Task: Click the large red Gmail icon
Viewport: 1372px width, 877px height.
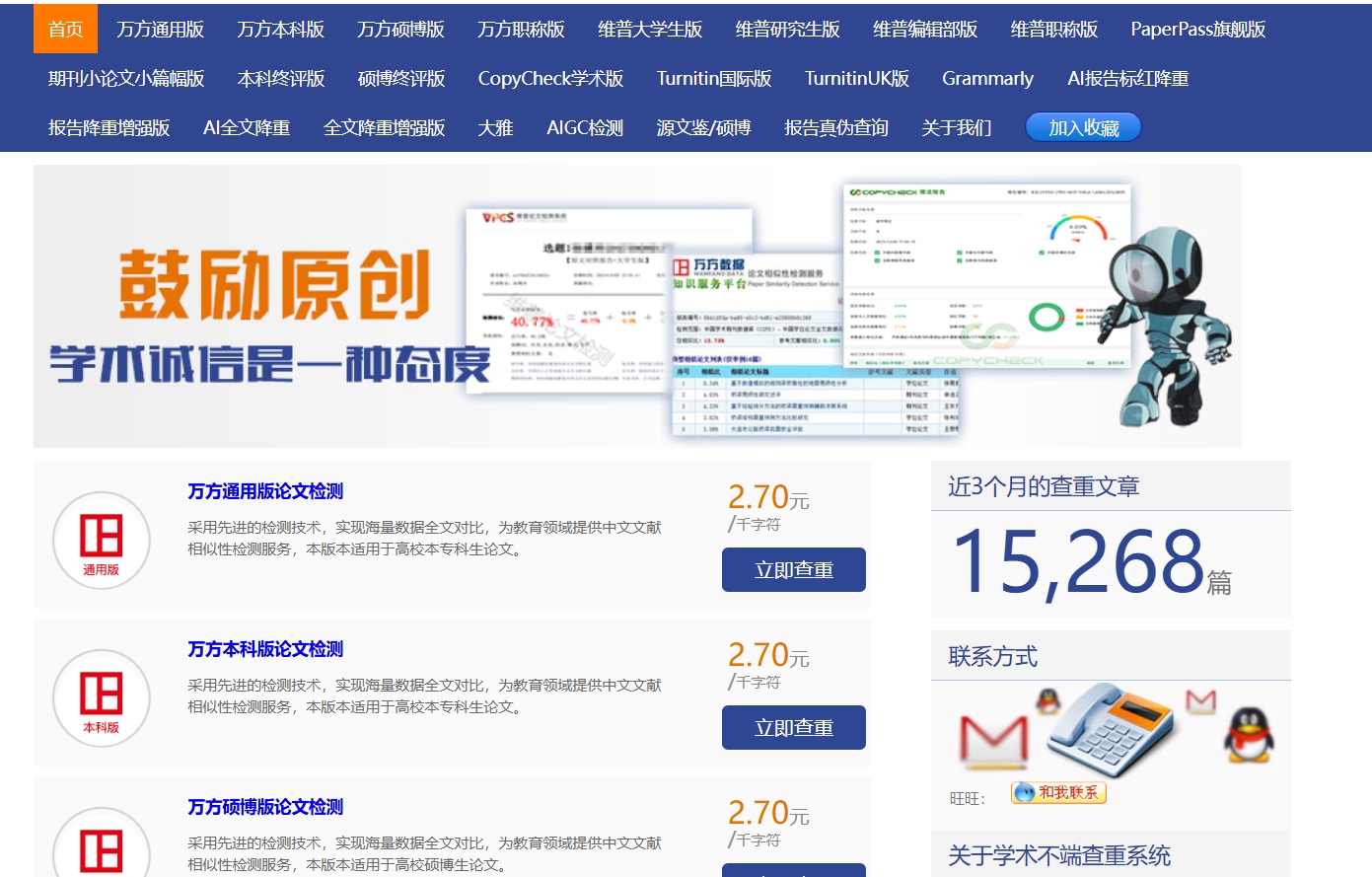Action: (x=993, y=740)
